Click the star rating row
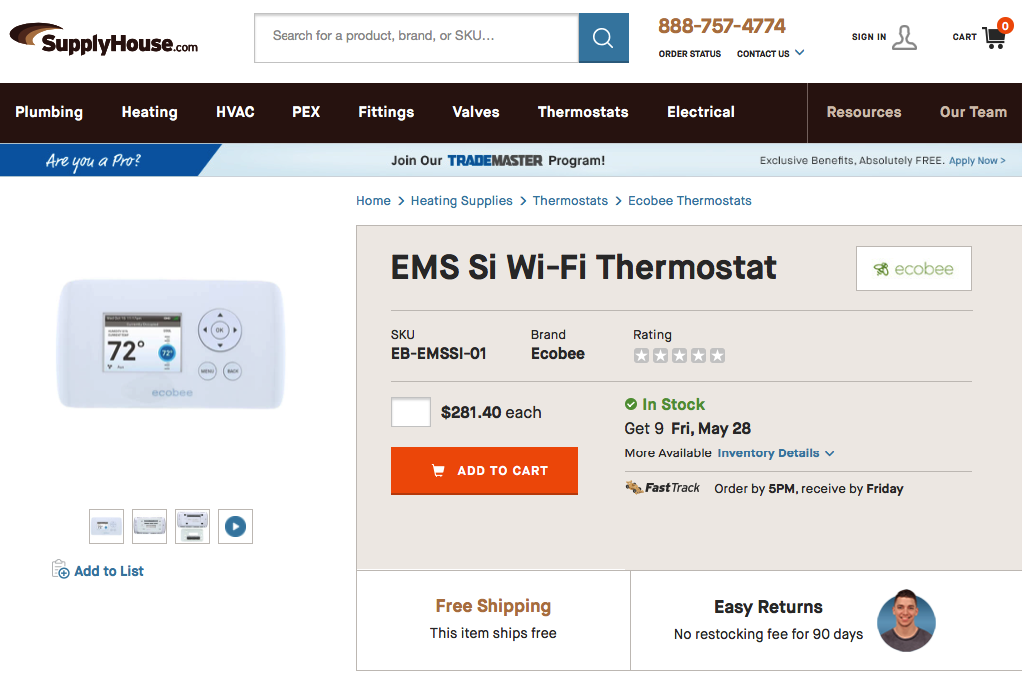Image resolution: width=1022 pixels, height=692 pixels. 679,355
